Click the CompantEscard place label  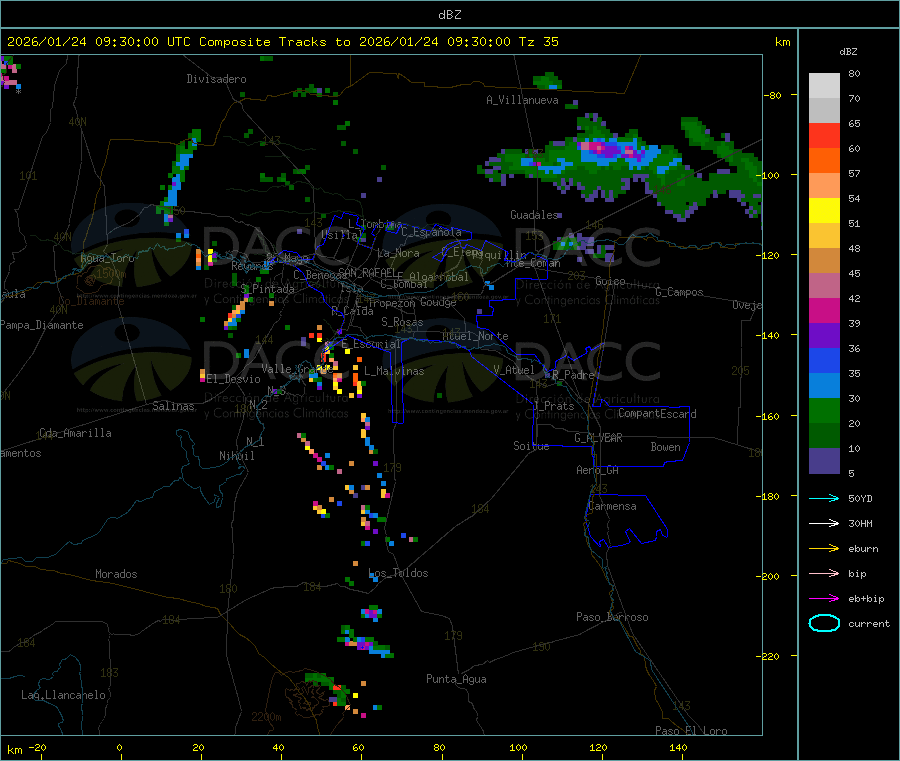click(x=657, y=413)
